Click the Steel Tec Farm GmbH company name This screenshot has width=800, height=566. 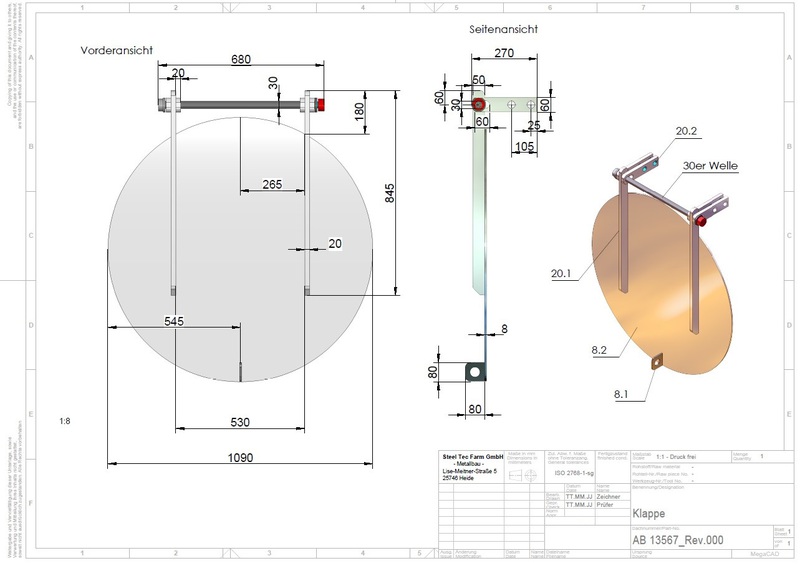(471, 457)
